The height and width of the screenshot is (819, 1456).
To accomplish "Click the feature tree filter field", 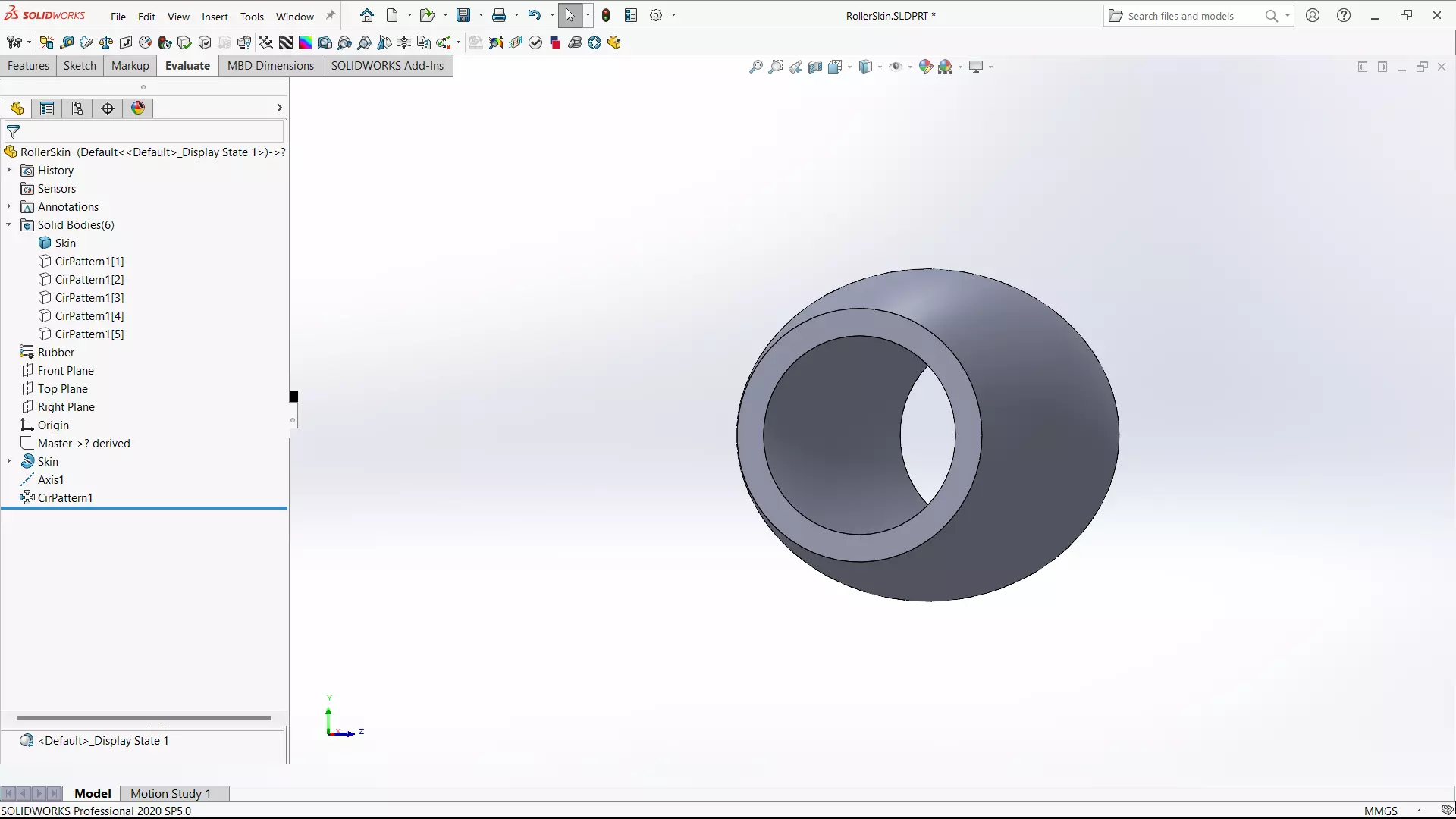I will pyautogui.click(x=144, y=131).
